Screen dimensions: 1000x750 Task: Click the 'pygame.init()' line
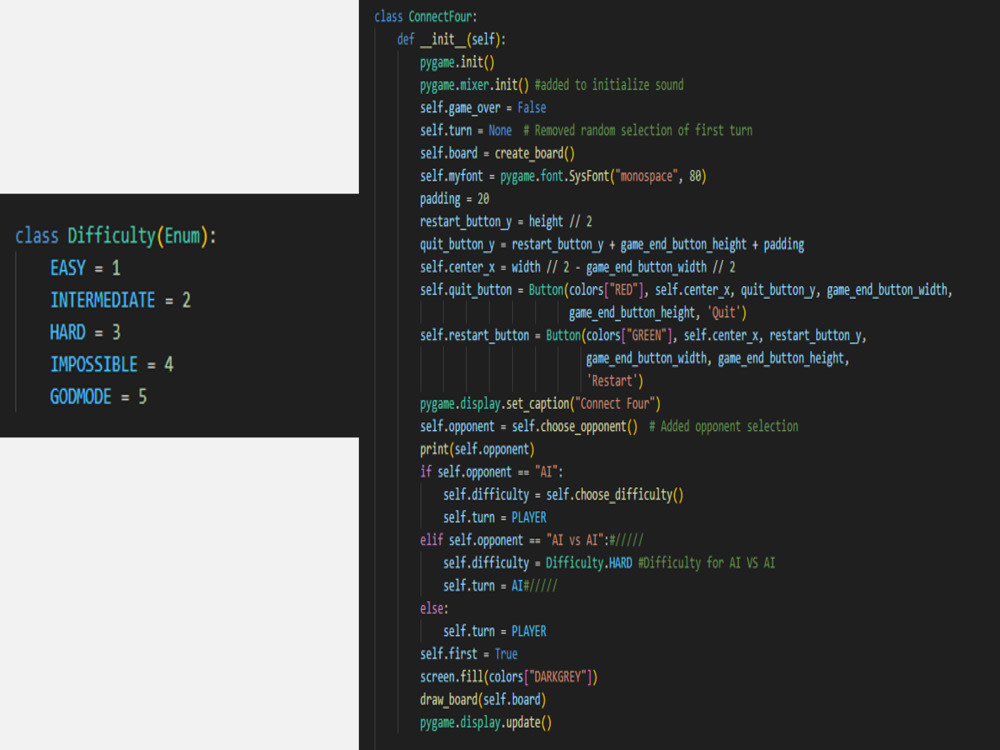click(457, 62)
